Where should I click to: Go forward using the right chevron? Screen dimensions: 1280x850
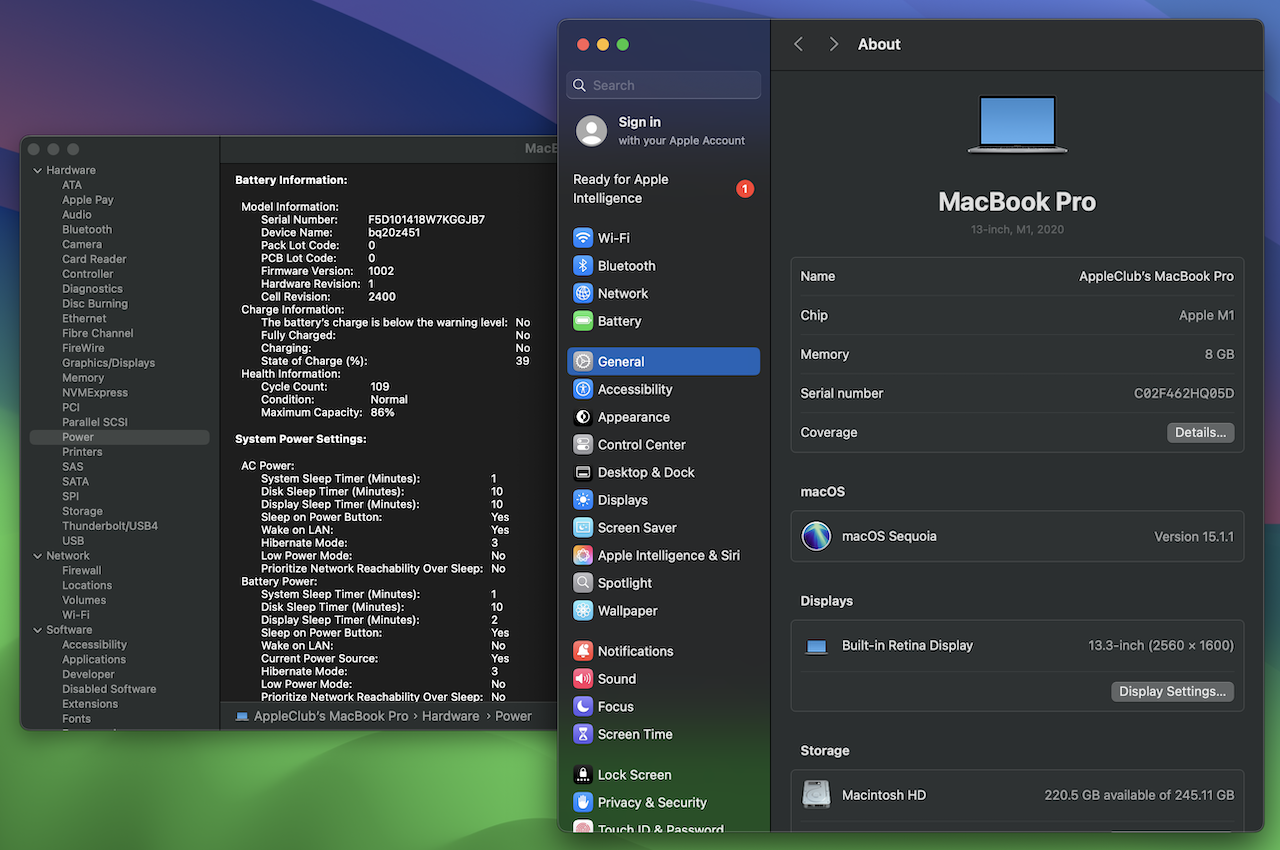(x=833, y=44)
